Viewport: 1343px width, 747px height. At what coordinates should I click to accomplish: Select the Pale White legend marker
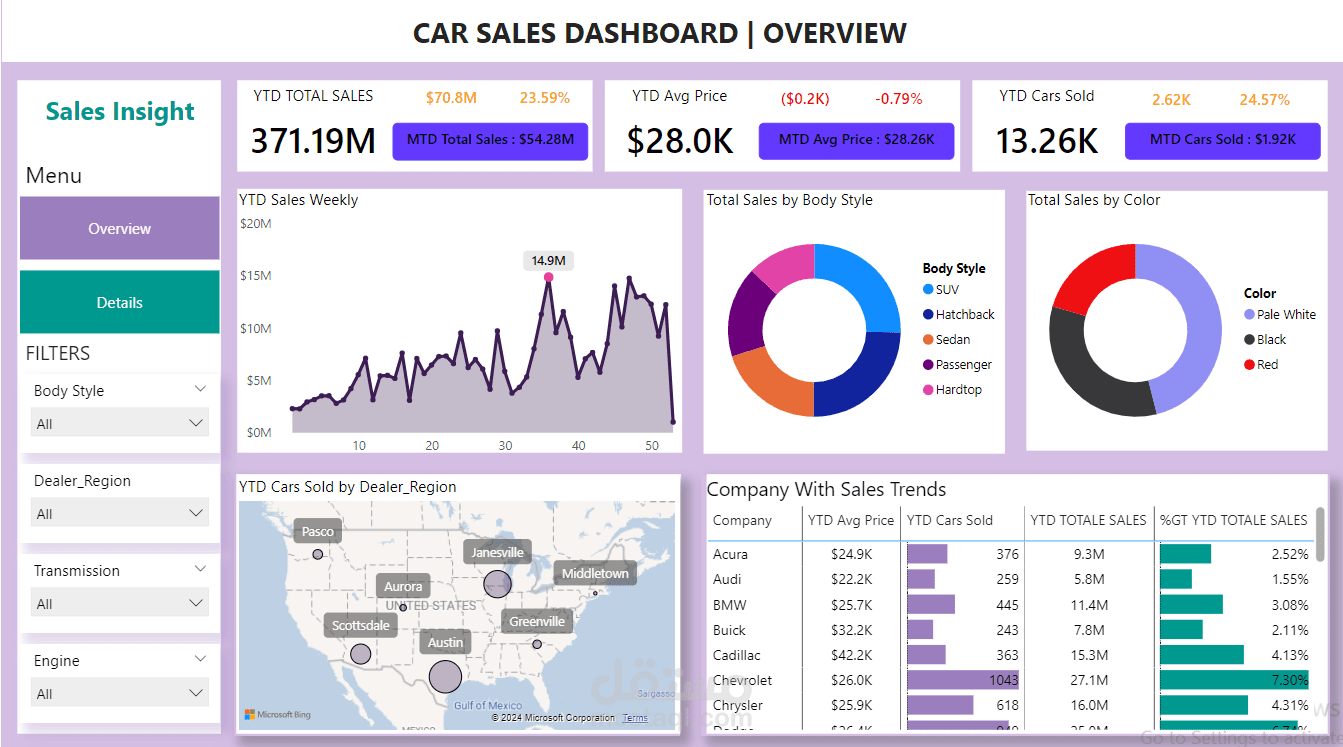pos(1250,313)
